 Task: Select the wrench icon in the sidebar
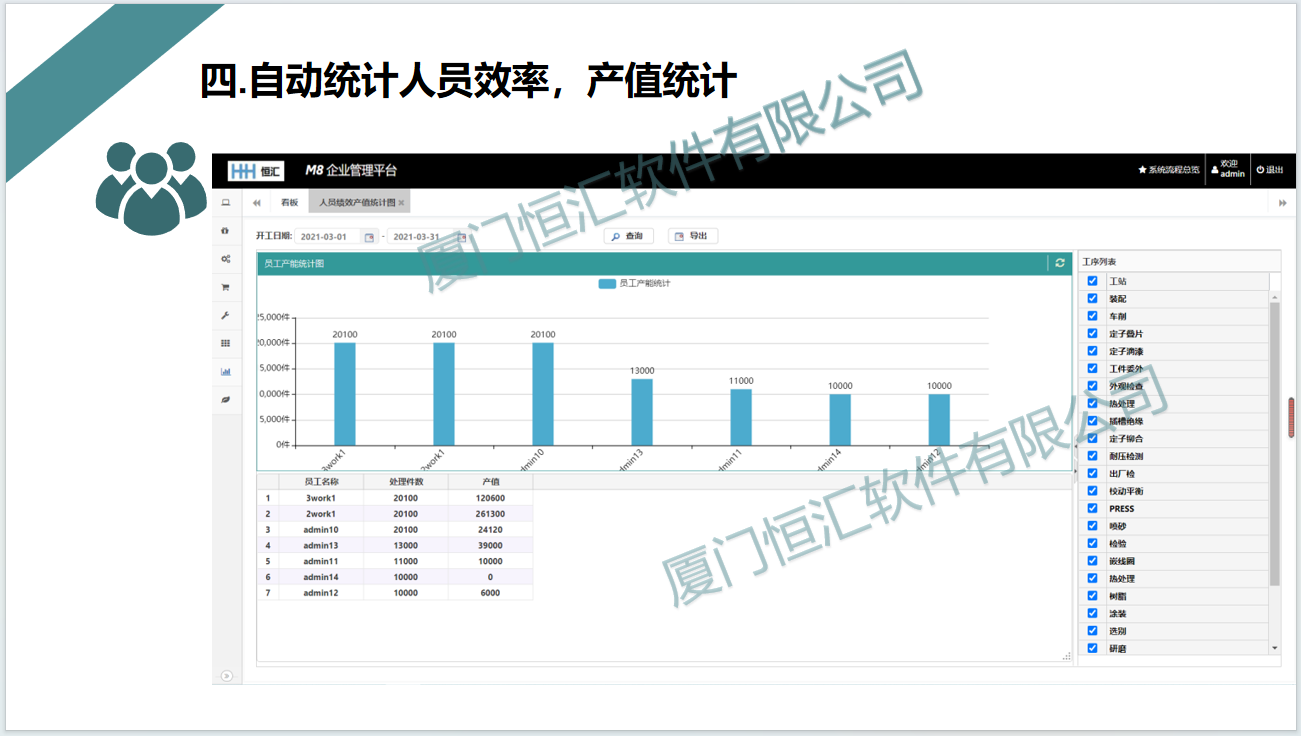[x=226, y=315]
